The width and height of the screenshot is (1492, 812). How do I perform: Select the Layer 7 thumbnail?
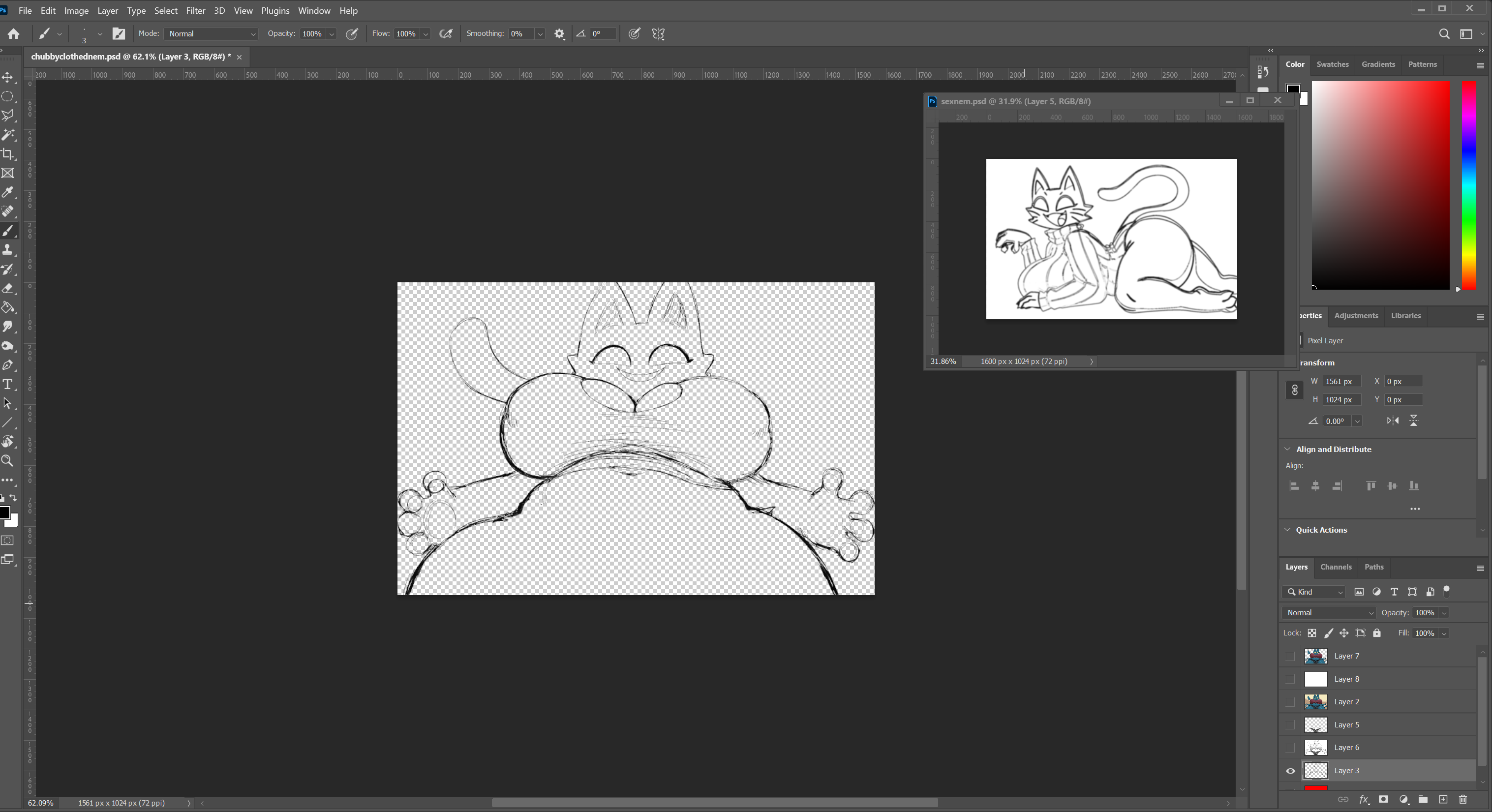pos(1315,656)
